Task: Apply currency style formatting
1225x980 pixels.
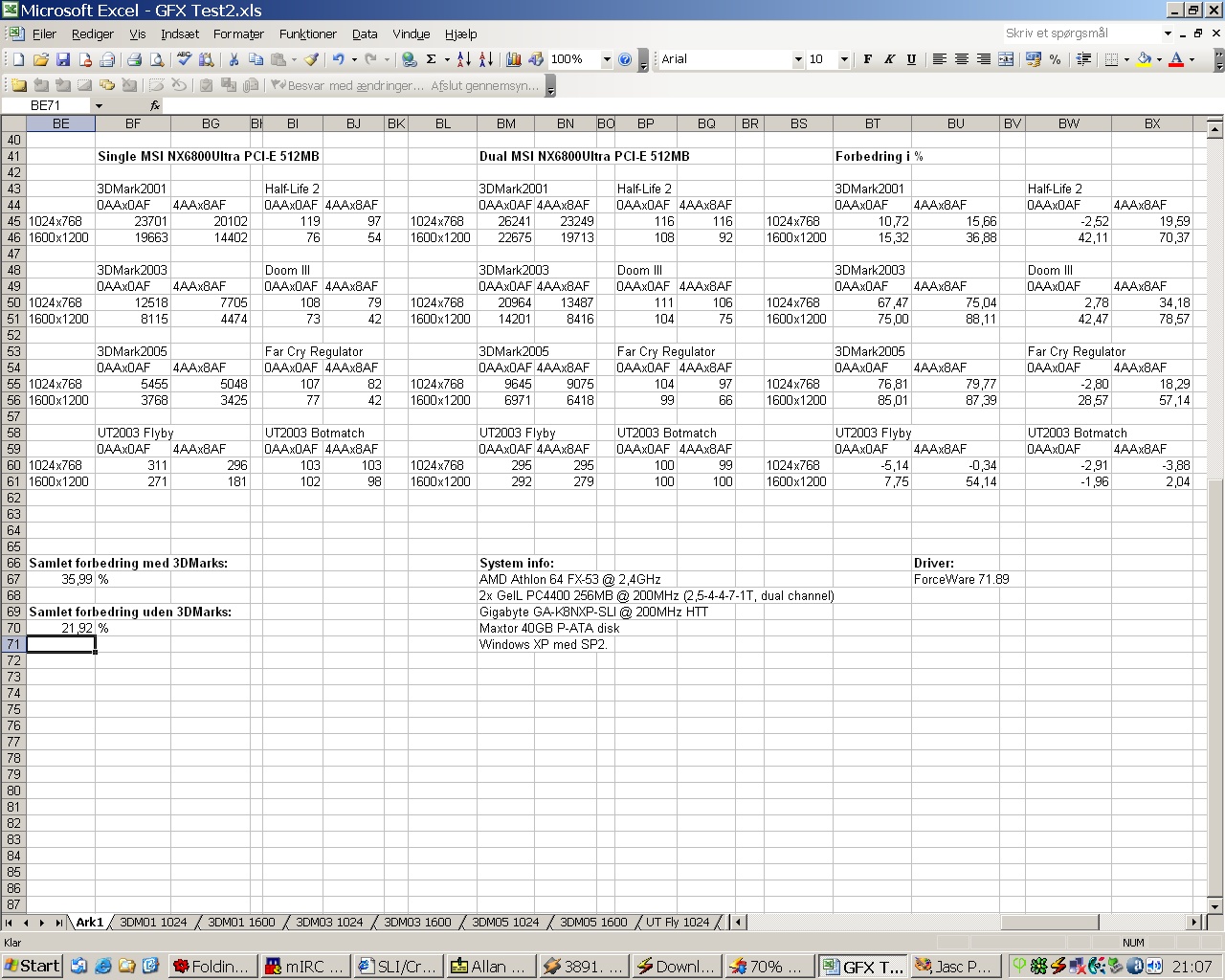Action: click(1033, 59)
